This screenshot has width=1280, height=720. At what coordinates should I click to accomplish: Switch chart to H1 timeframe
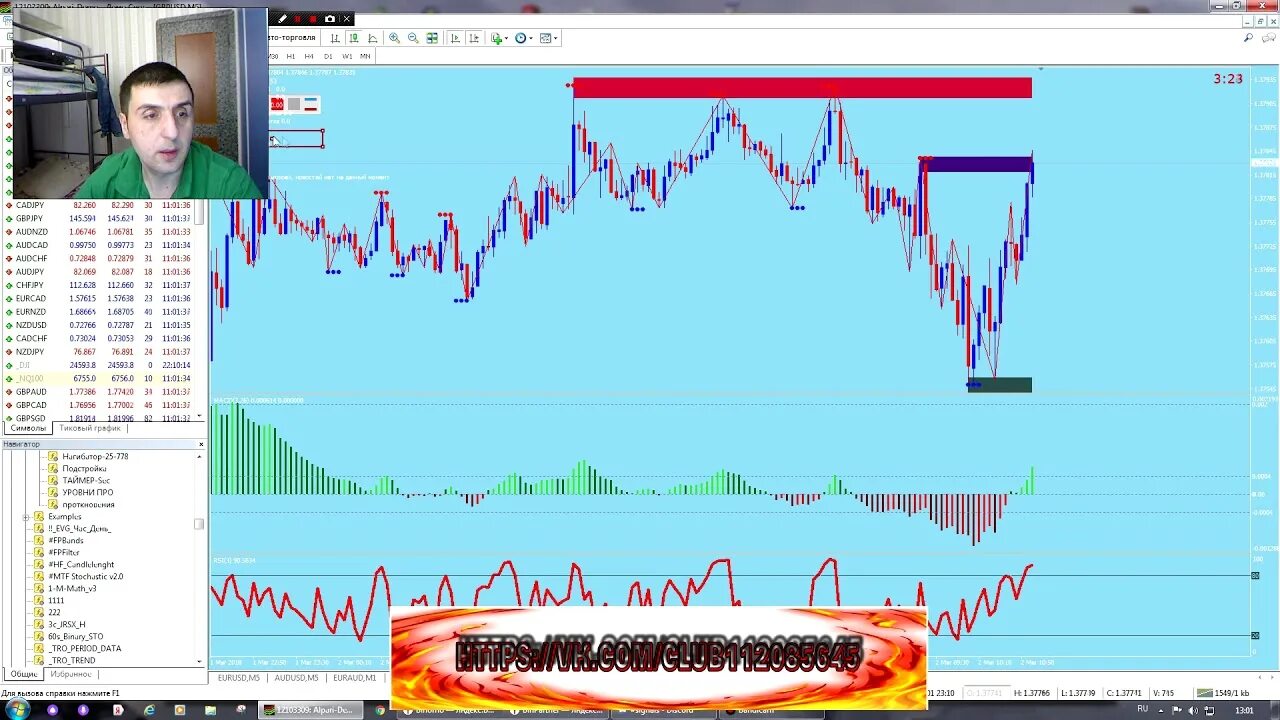pyautogui.click(x=290, y=56)
